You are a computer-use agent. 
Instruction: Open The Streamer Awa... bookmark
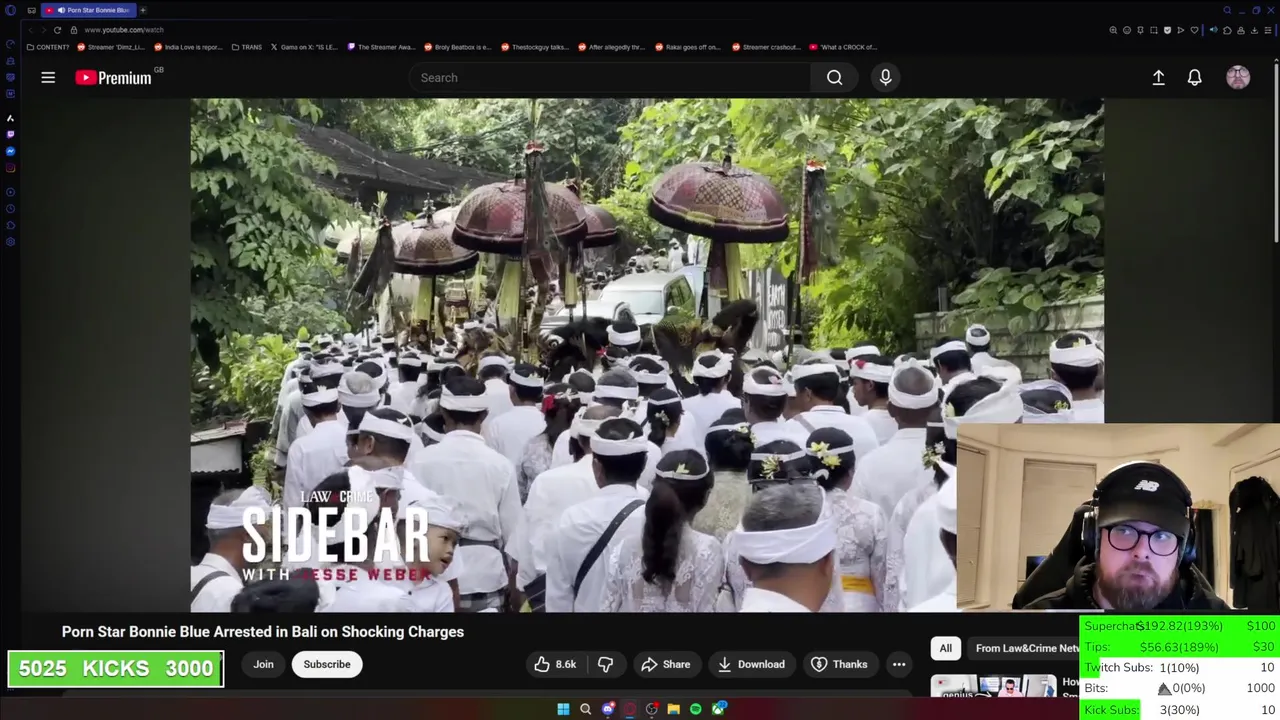(381, 47)
